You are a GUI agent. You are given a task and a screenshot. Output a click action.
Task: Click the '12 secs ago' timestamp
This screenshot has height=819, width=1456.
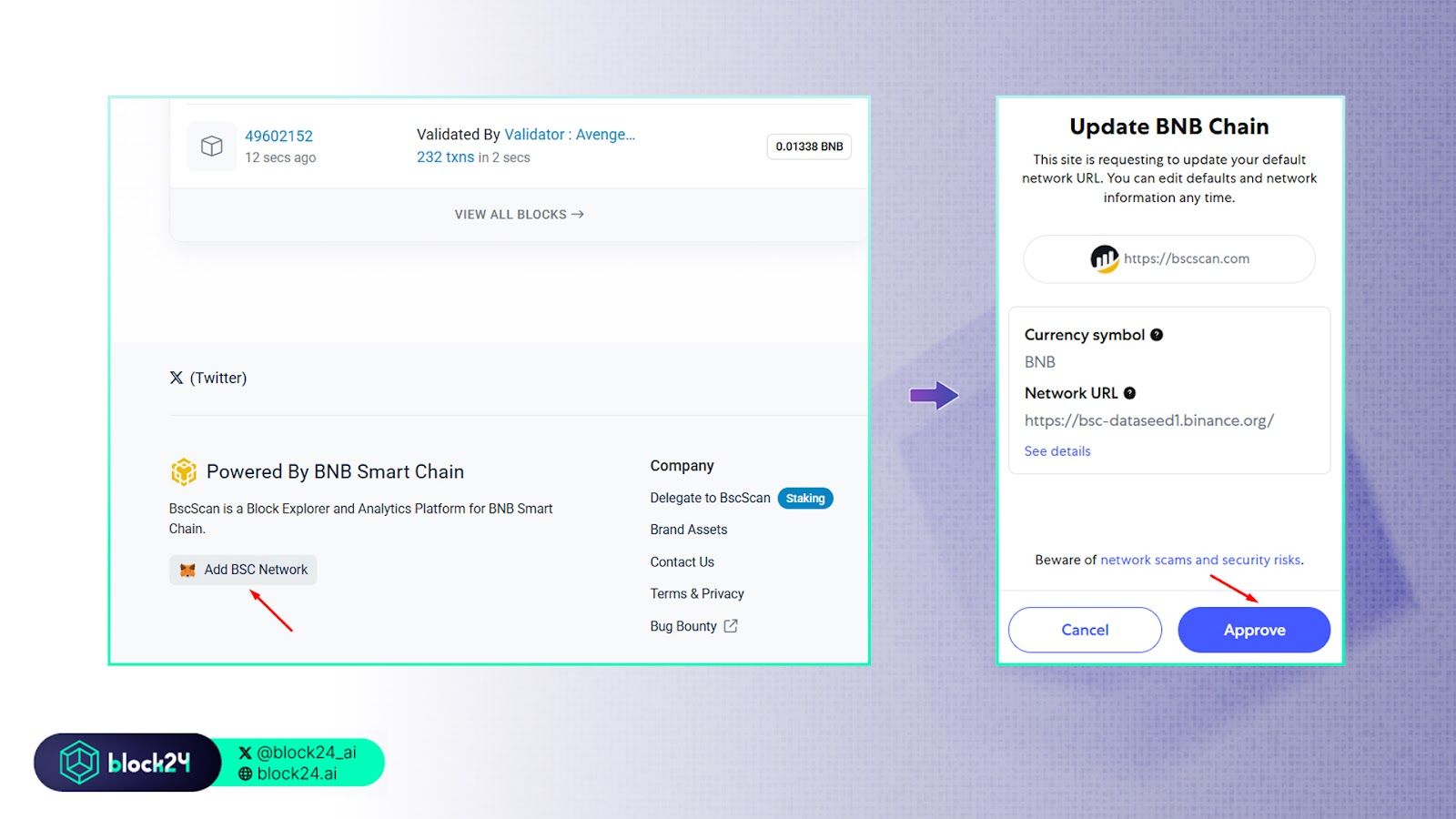(280, 157)
